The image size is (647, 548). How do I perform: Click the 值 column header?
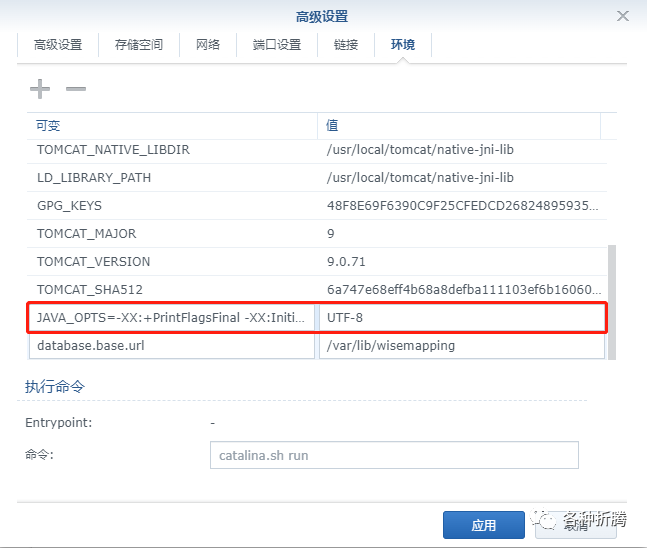click(459, 125)
